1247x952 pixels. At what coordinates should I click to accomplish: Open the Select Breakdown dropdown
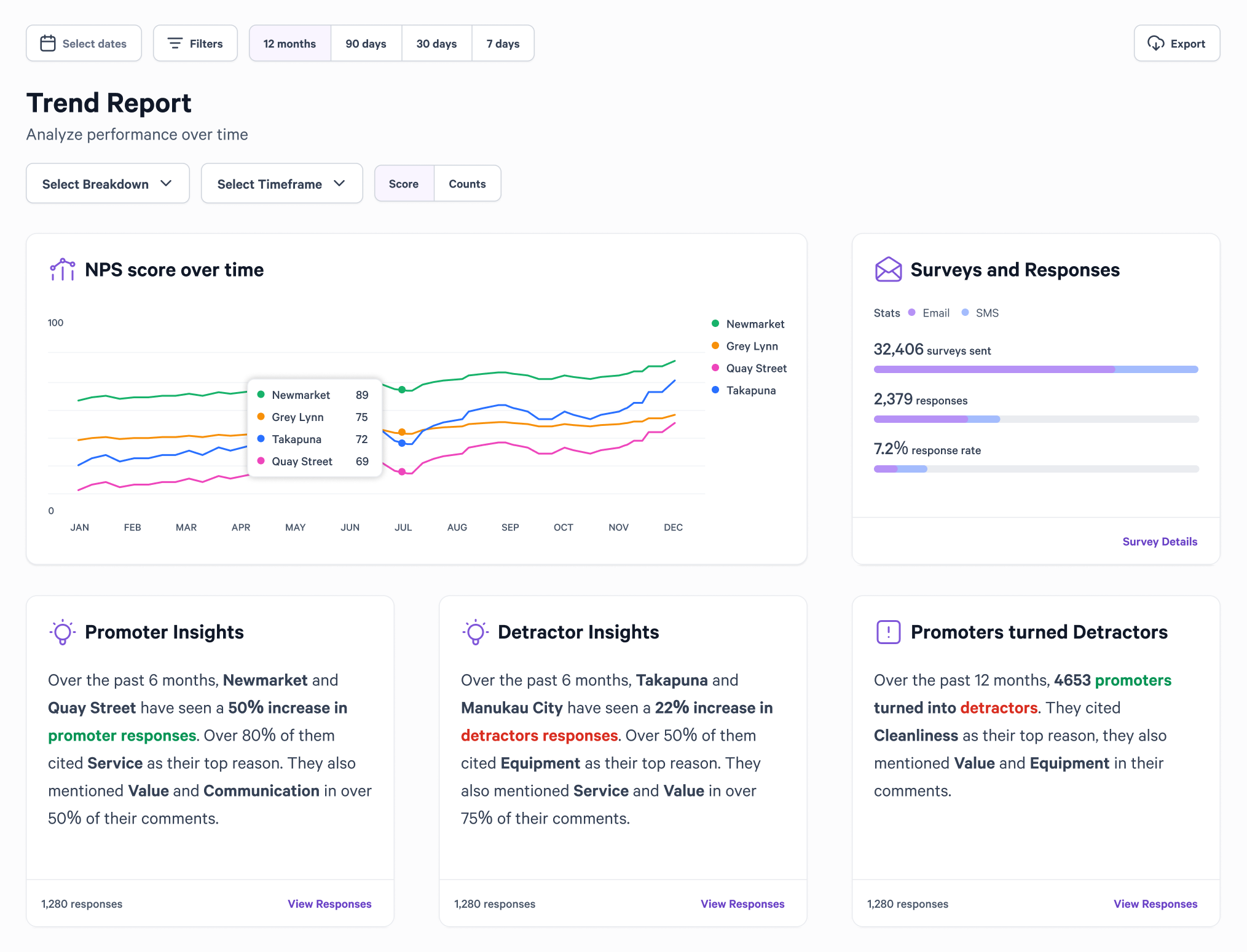pyautogui.click(x=108, y=183)
